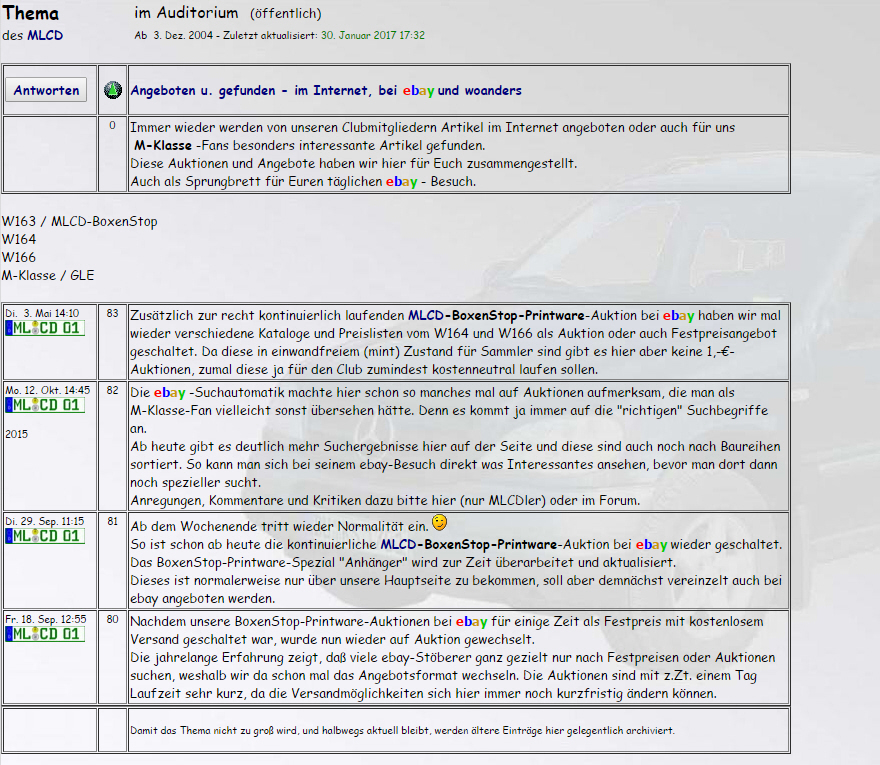Click ebay logo before 'für einige Zeit'
Viewport: 880px width, 765px height.
(471, 622)
